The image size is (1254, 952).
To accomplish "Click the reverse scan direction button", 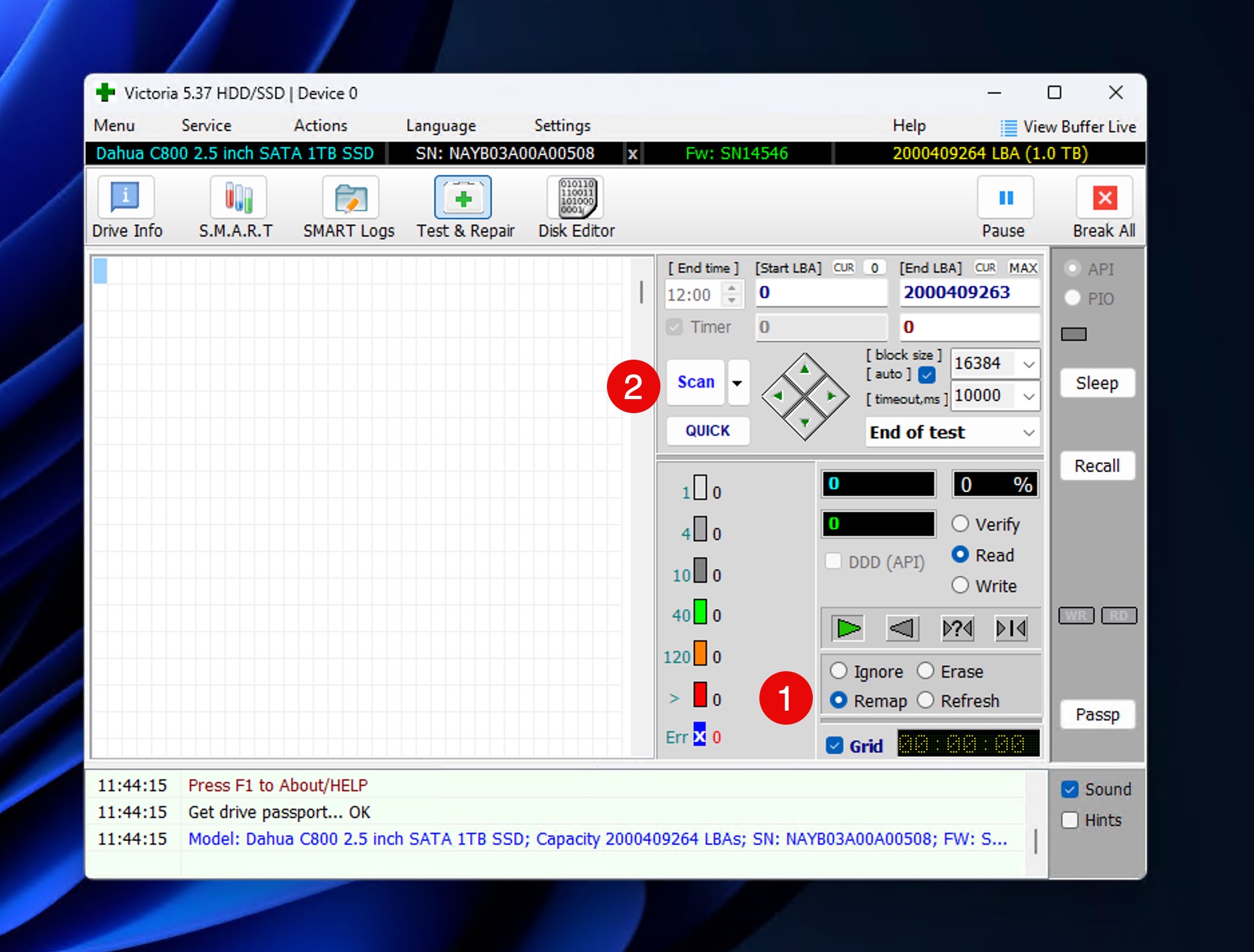I will point(902,628).
